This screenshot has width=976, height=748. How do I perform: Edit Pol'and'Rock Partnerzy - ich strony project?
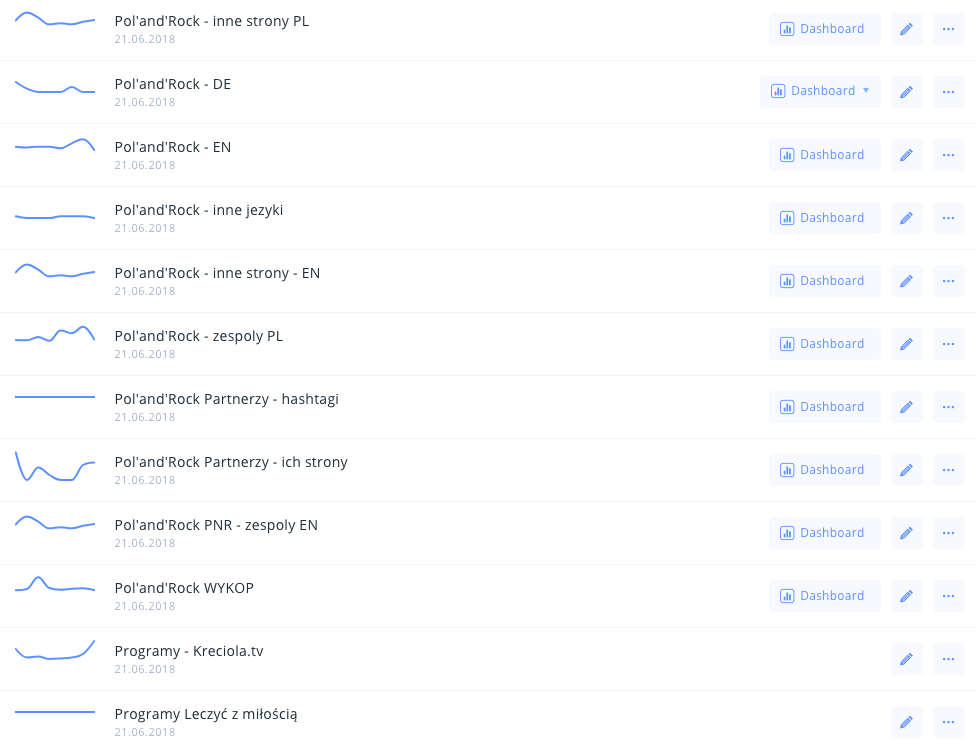(x=906, y=470)
